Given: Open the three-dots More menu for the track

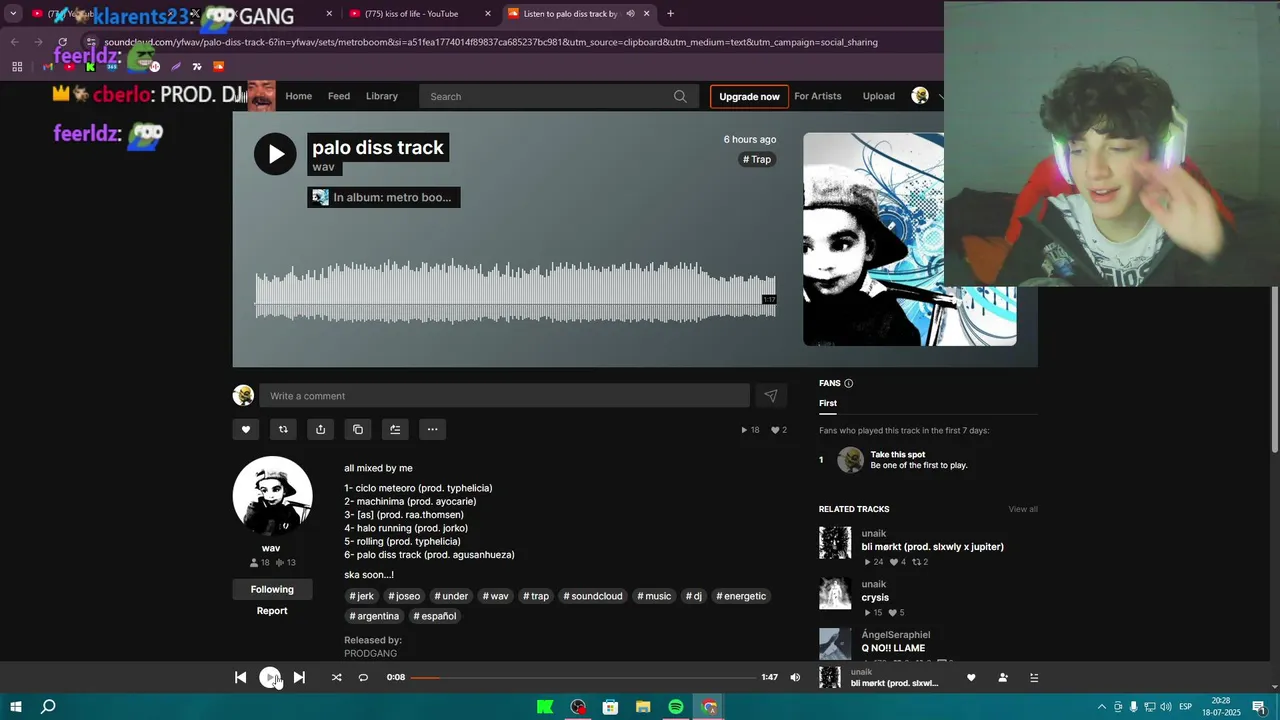Looking at the screenshot, I should coord(432,429).
